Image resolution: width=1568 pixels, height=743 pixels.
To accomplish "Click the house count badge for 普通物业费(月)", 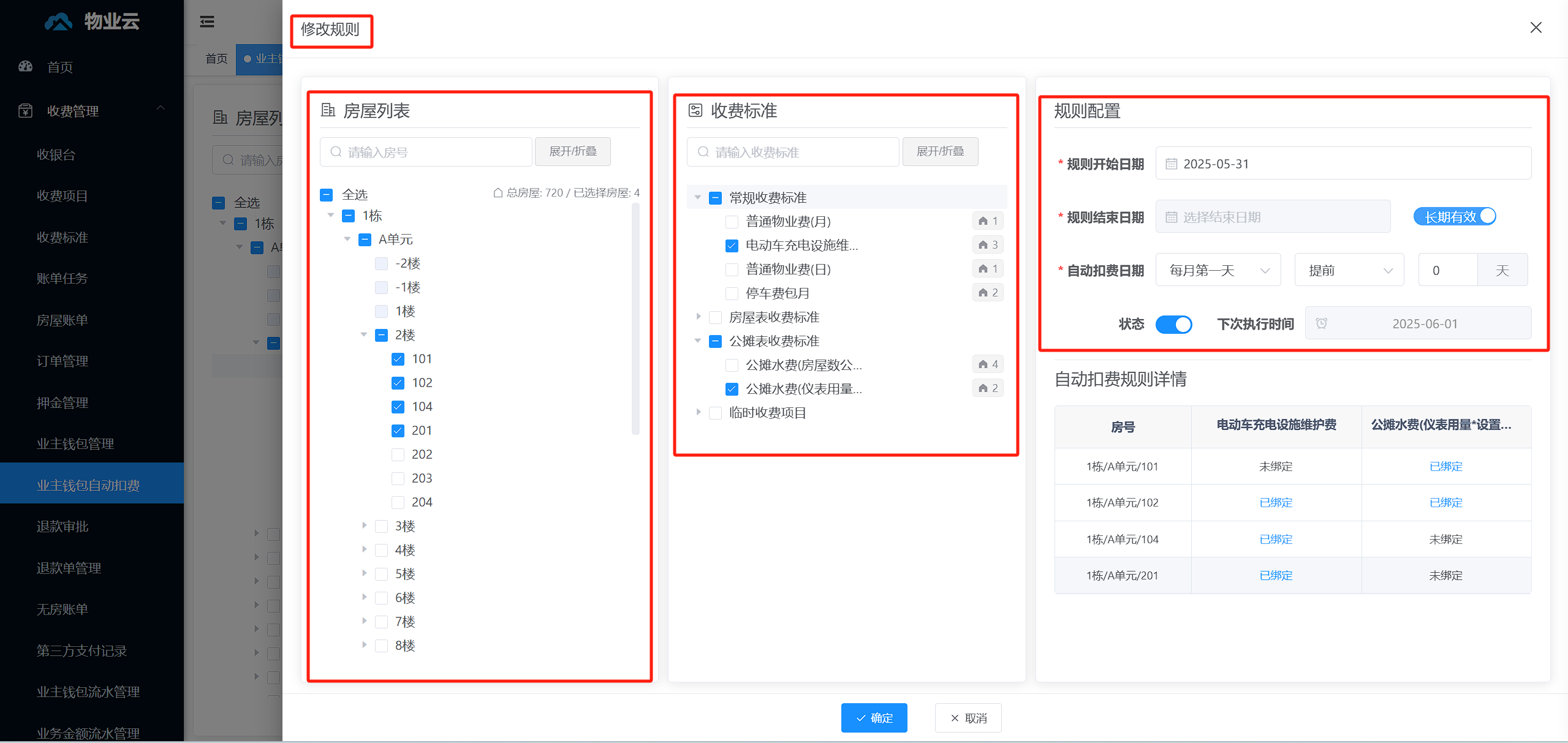I will tap(988, 221).
